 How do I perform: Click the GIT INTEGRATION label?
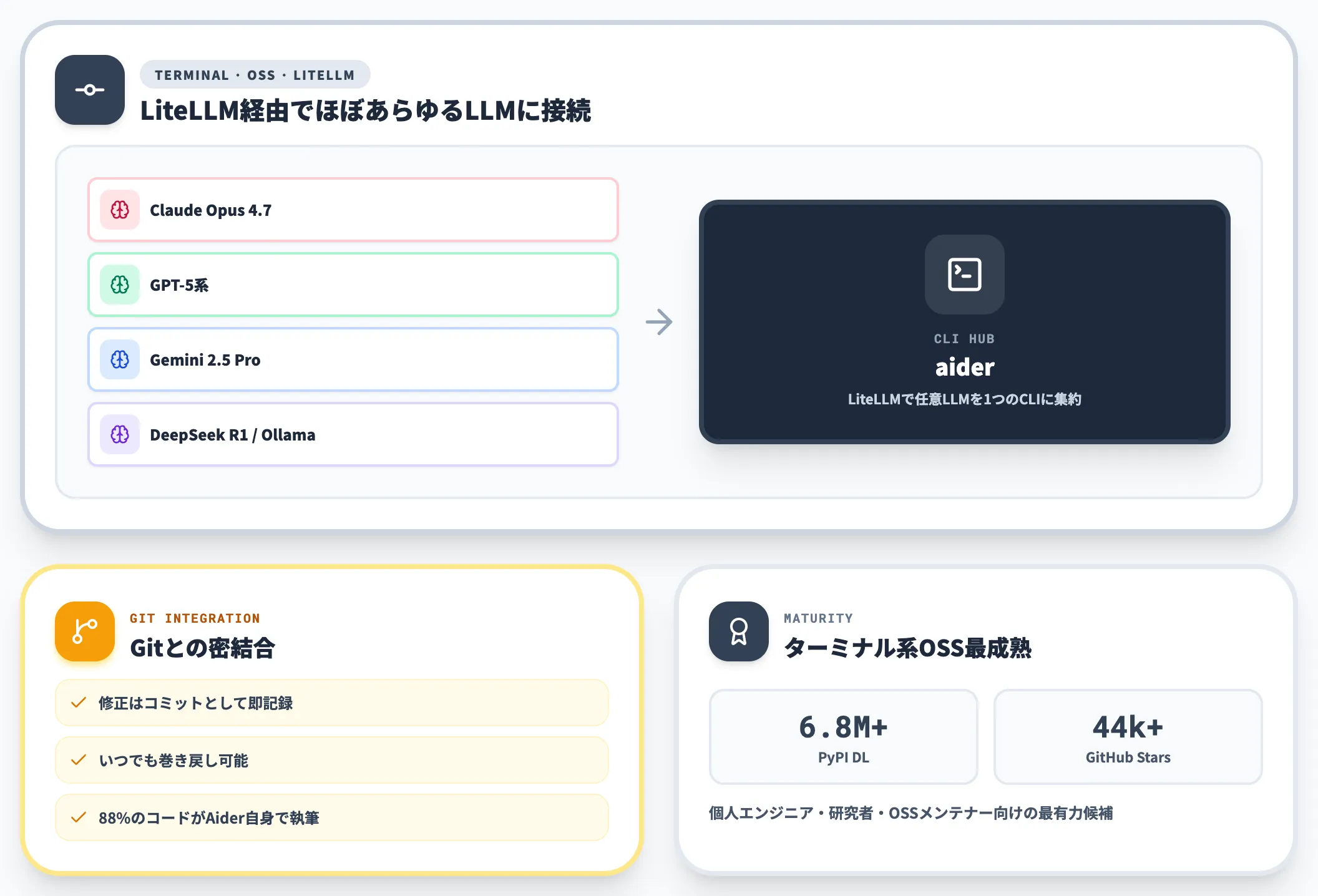[195, 618]
